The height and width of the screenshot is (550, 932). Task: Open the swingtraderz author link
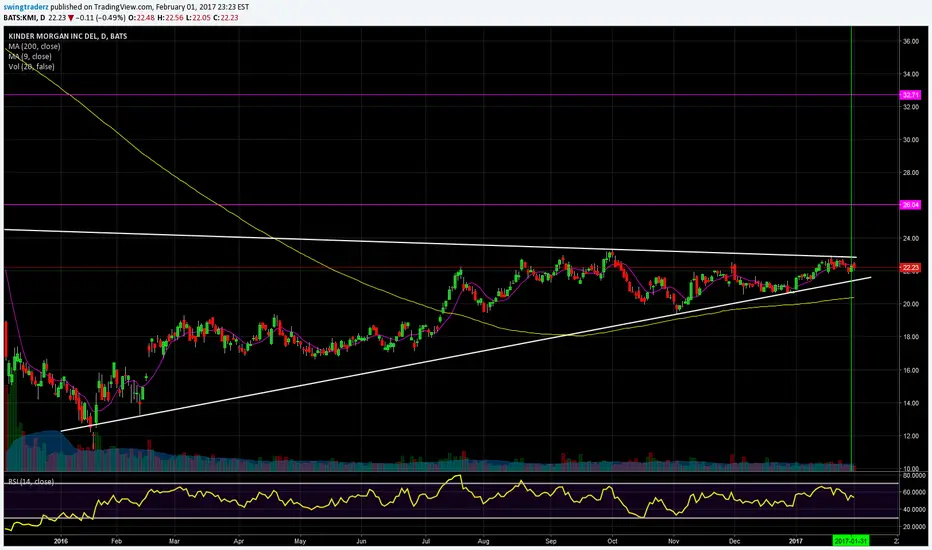(26, 7)
